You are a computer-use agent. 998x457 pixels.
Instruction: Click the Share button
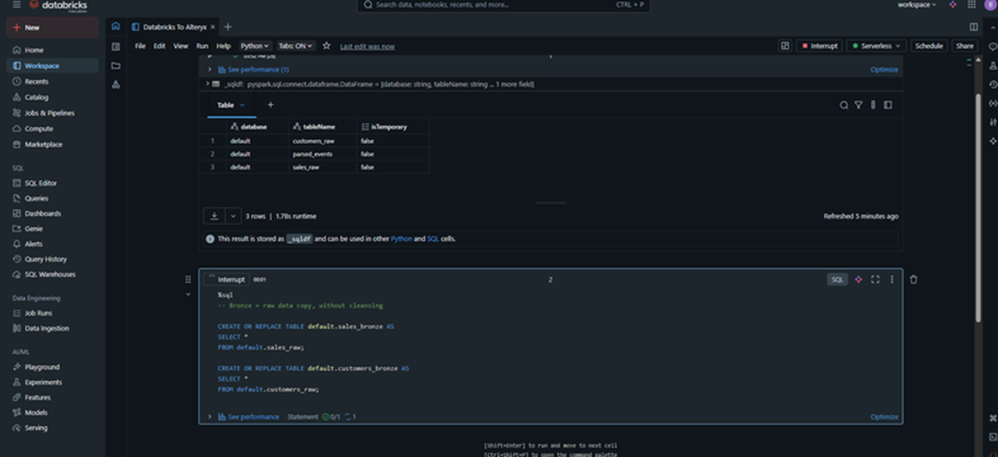964,46
